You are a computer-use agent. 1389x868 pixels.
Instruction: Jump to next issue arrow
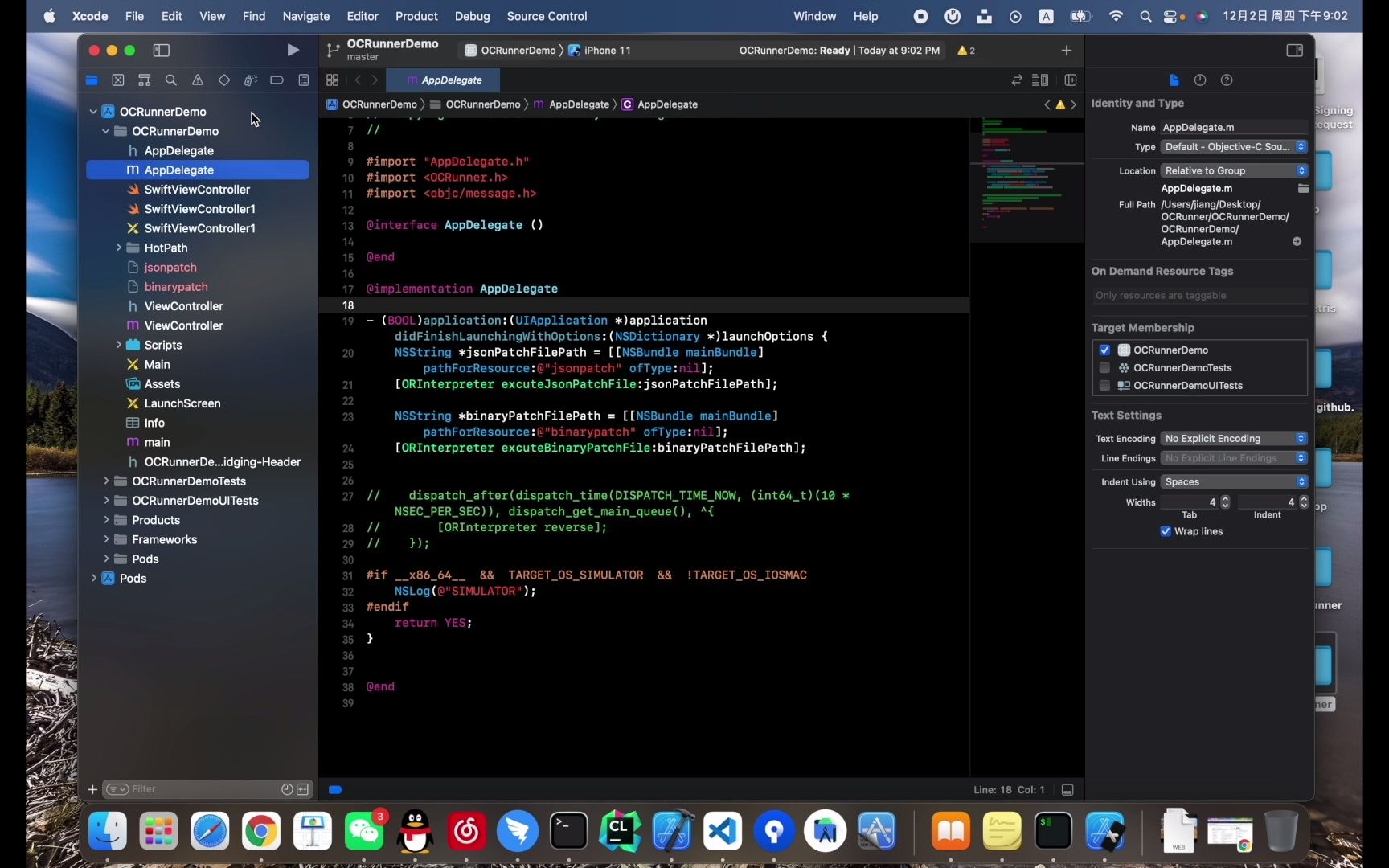(x=1073, y=104)
